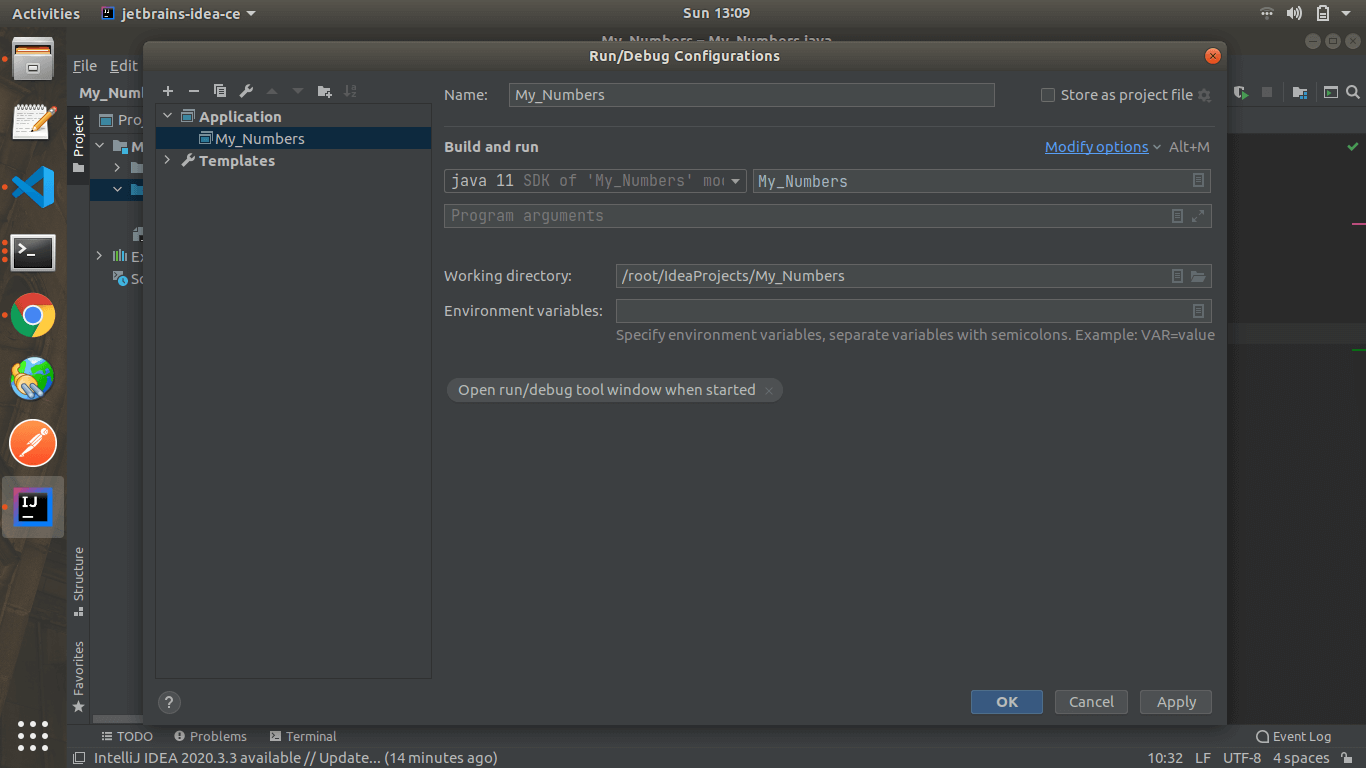Browse for a working directory folder
Viewport: 1366px width, 768px height.
point(1198,275)
